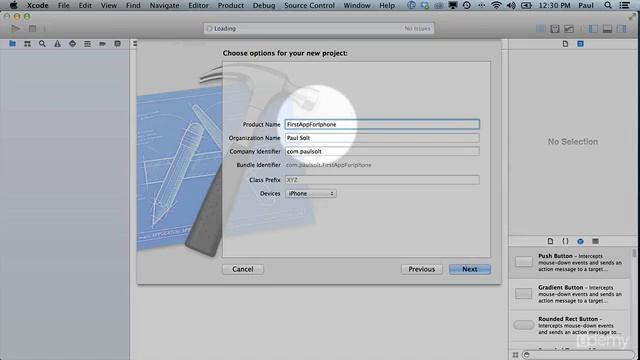
Task: Open the Find navigator magnifier icon
Action: point(42,44)
